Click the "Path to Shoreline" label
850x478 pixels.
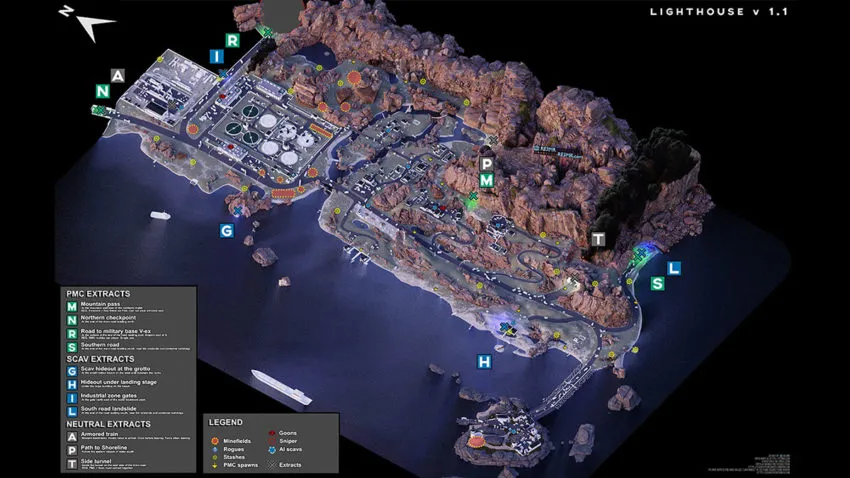click(104, 448)
